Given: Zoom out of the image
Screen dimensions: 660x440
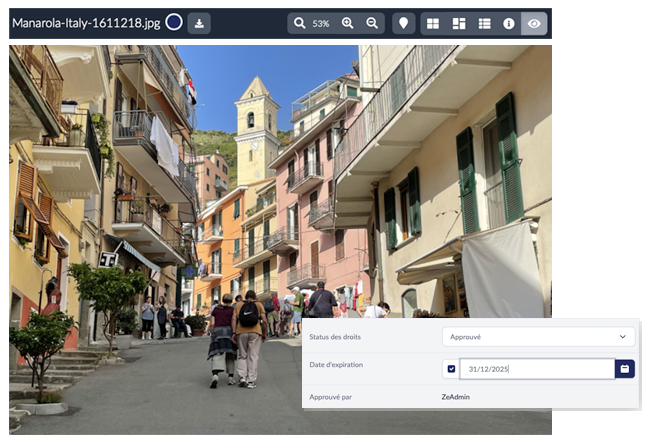Looking at the screenshot, I should click(372, 23).
